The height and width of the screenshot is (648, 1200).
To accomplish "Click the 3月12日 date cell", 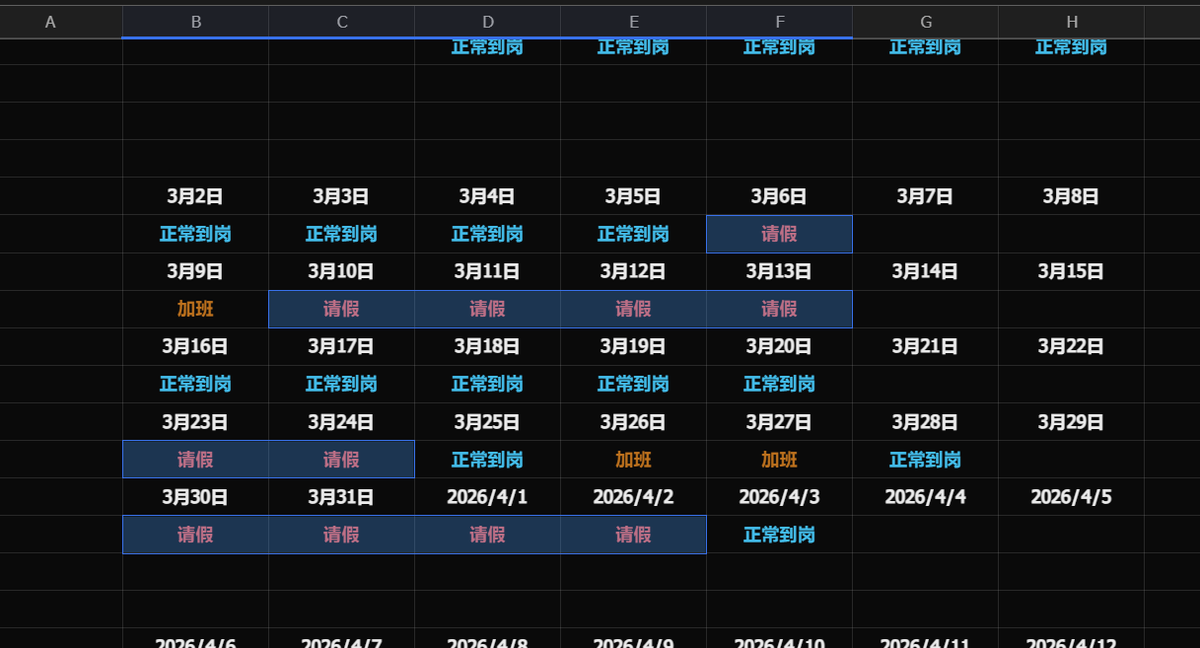I will [x=634, y=271].
